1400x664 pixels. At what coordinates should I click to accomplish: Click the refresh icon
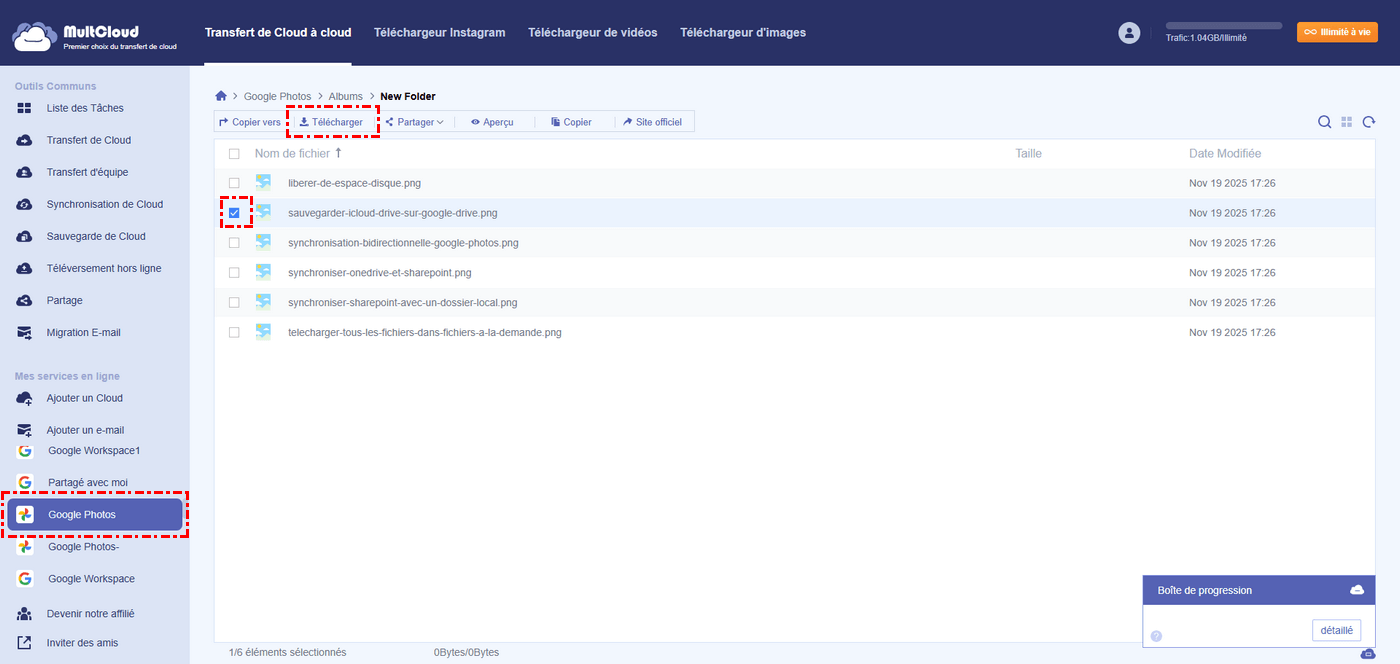tap(1369, 122)
